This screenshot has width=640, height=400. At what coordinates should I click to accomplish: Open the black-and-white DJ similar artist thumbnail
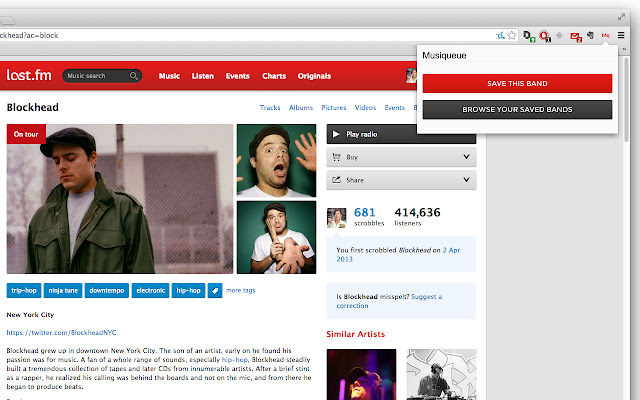coord(441,374)
